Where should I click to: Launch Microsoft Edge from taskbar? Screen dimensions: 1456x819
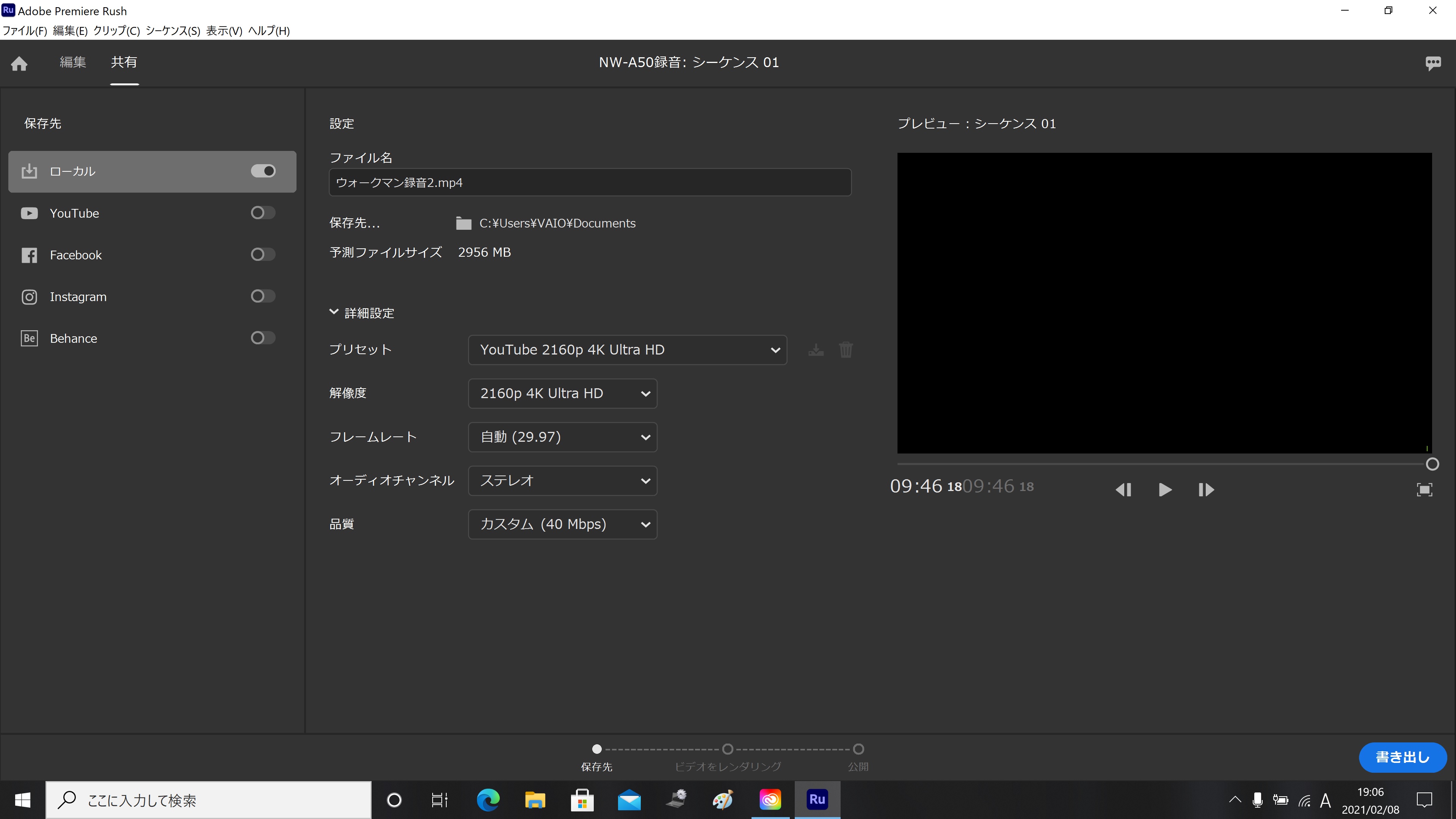(x=488, y=800)
